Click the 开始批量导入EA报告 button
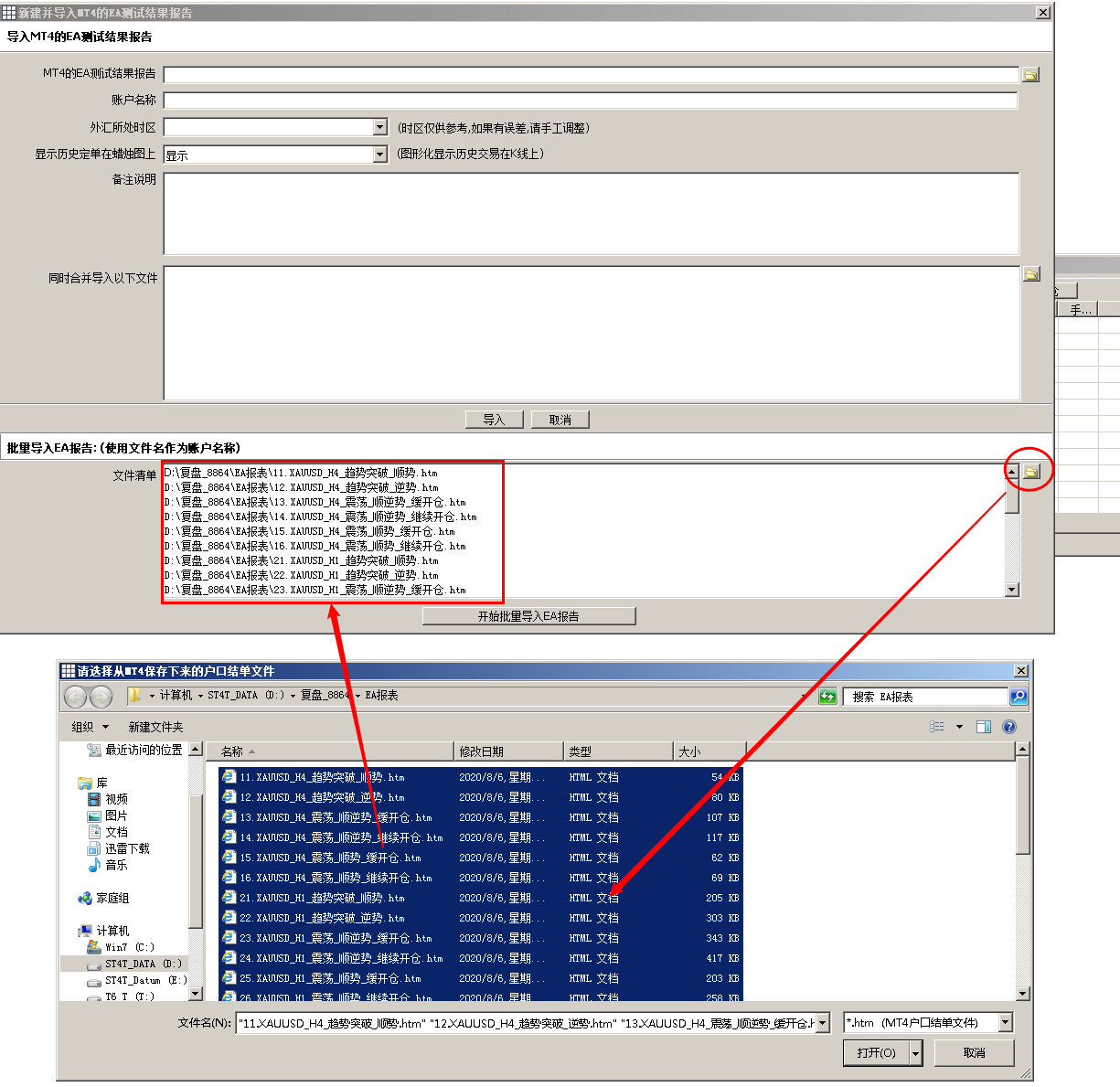The image size is (1120, 1087). tap(528, 616)
